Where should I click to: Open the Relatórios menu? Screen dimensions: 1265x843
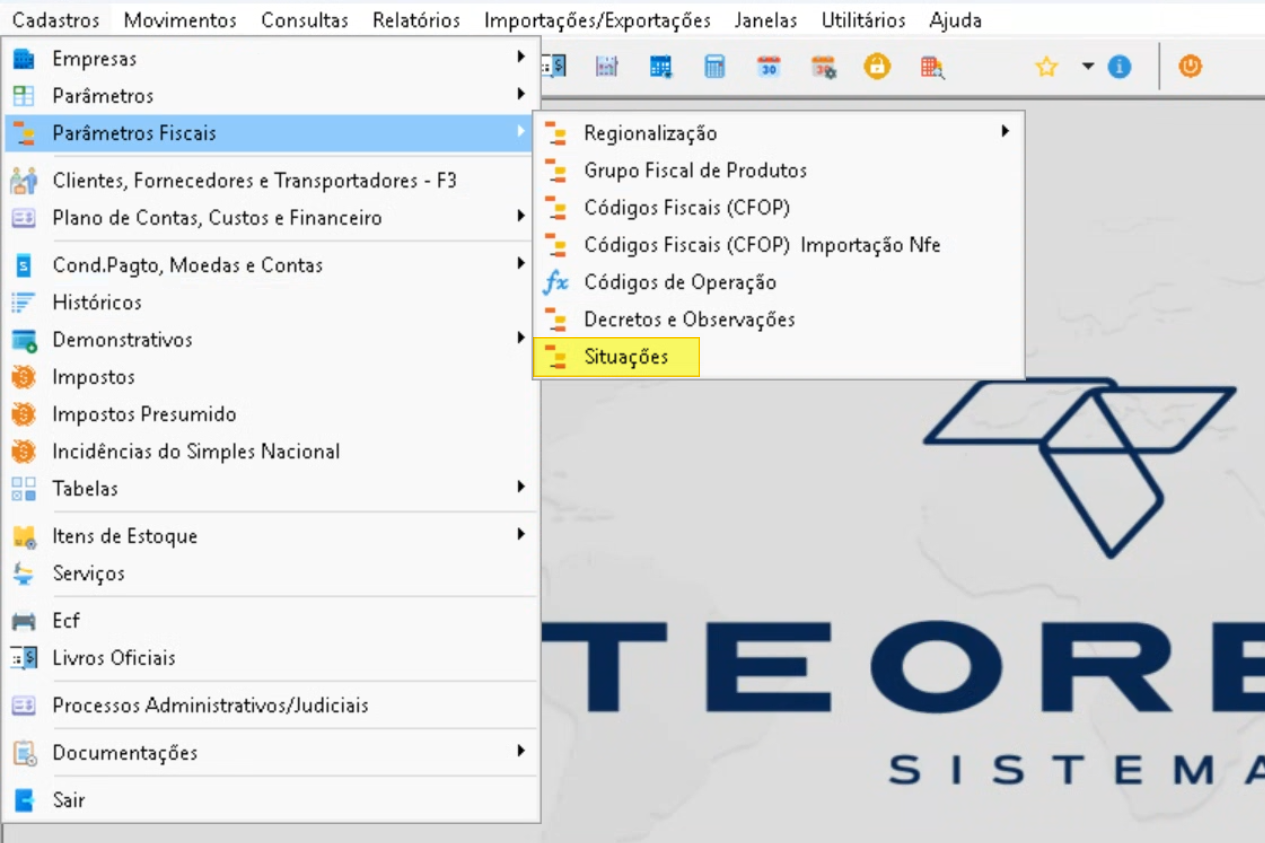pos(416,20)
